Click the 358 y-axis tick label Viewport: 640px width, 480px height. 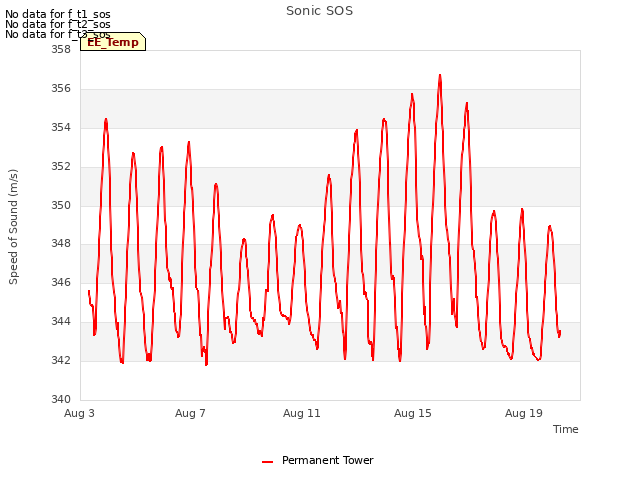pos(61,49)
